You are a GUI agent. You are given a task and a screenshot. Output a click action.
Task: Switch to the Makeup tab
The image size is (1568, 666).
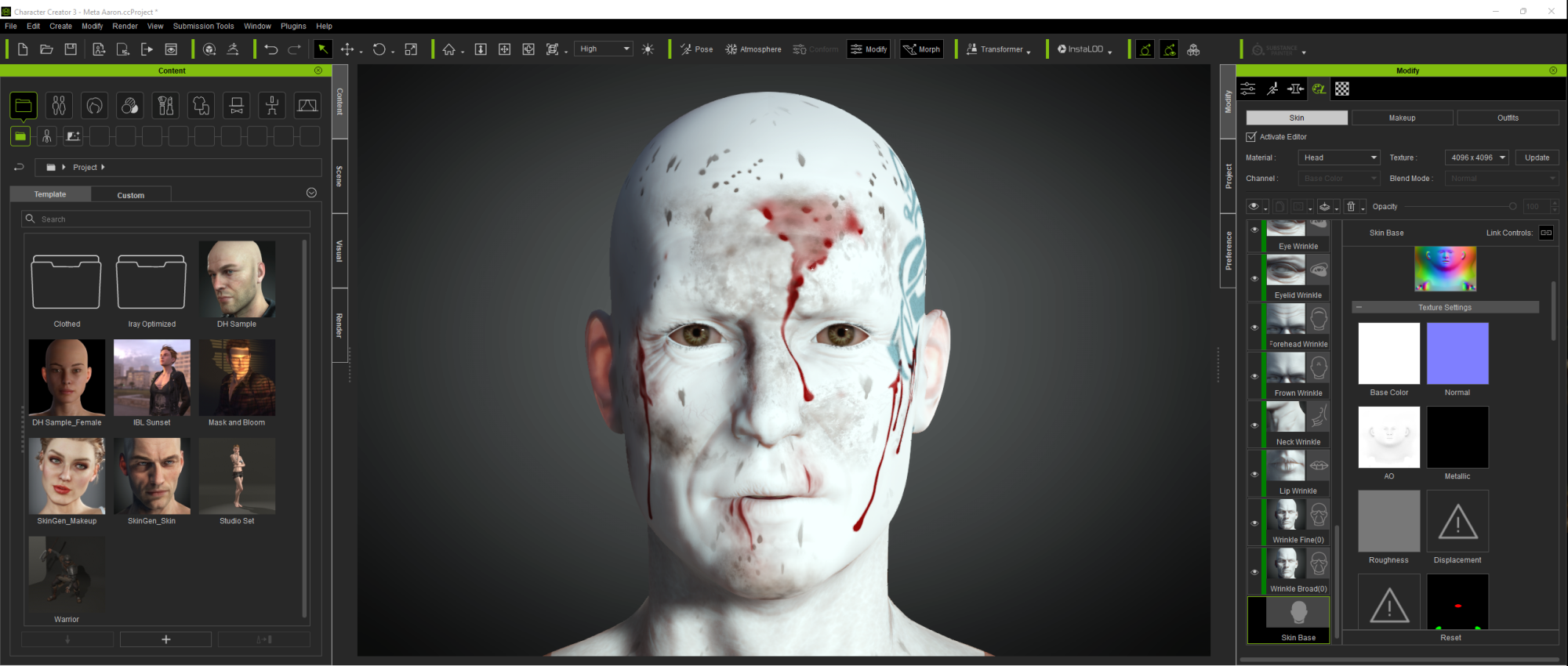pyautogui.click(x=1402, y=118)
